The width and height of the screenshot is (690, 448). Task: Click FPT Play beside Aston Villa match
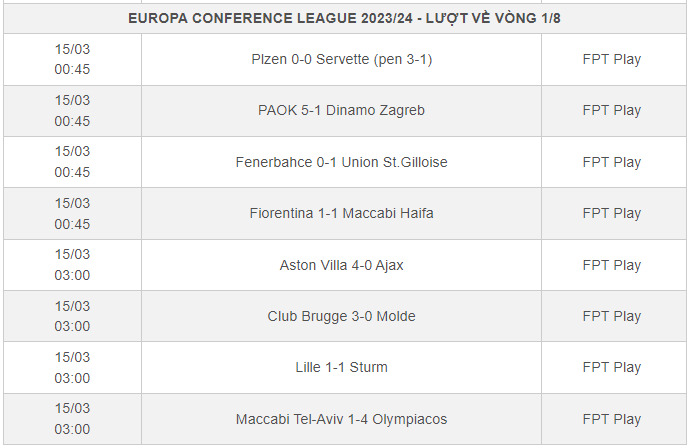click(x=612, y=265)
